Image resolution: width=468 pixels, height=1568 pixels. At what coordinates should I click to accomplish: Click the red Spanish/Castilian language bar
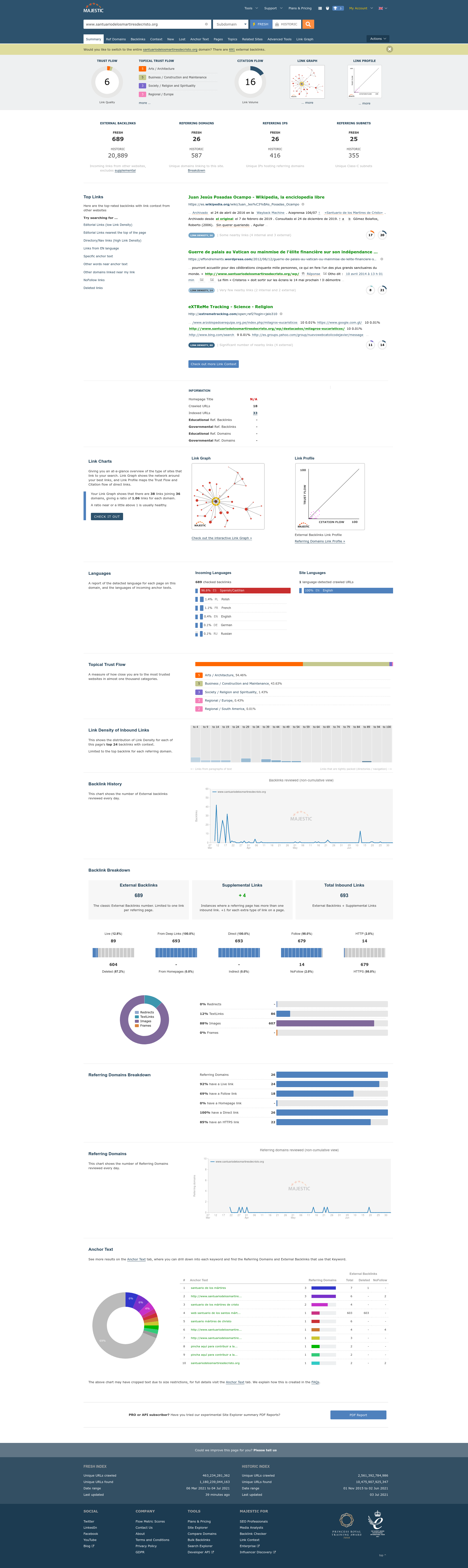coord(245,590)
